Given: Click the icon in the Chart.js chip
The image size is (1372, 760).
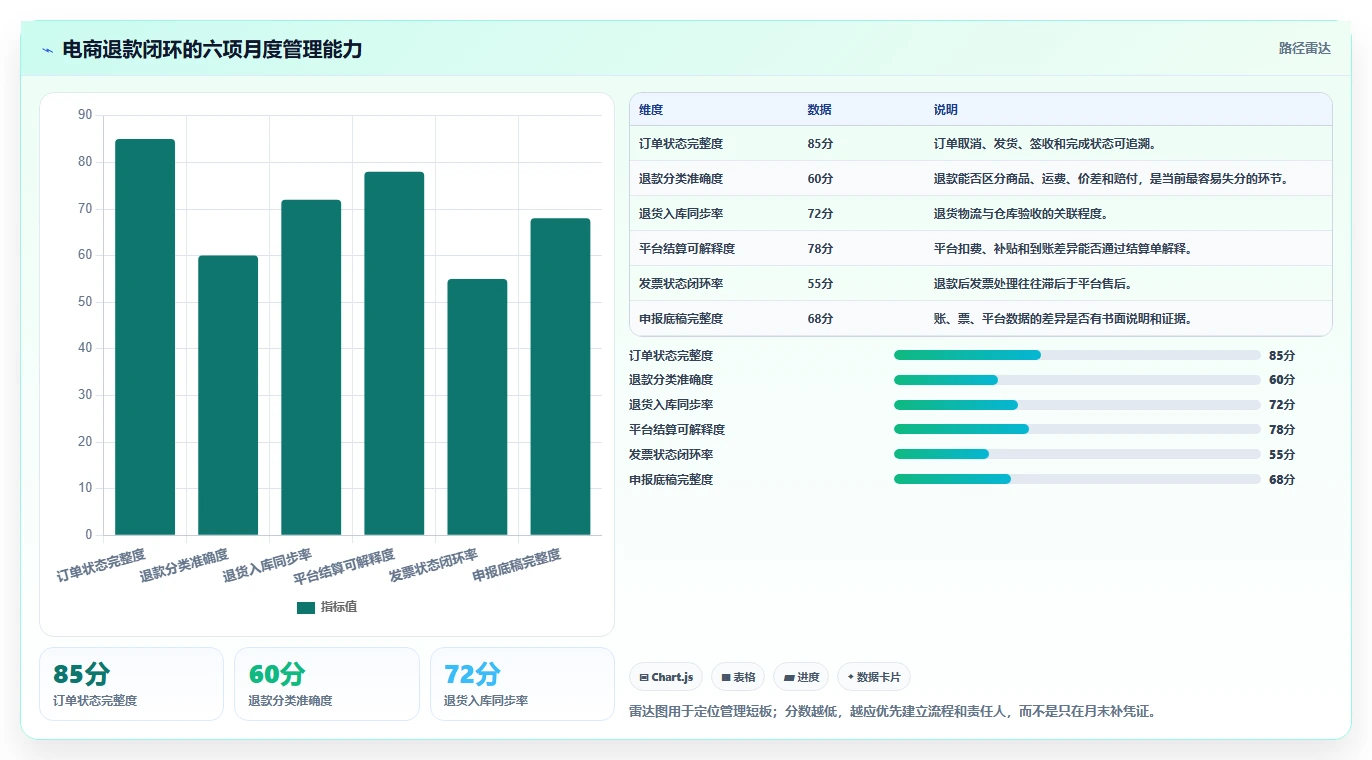Looking at the screenshot, I should tap(644, 677).
